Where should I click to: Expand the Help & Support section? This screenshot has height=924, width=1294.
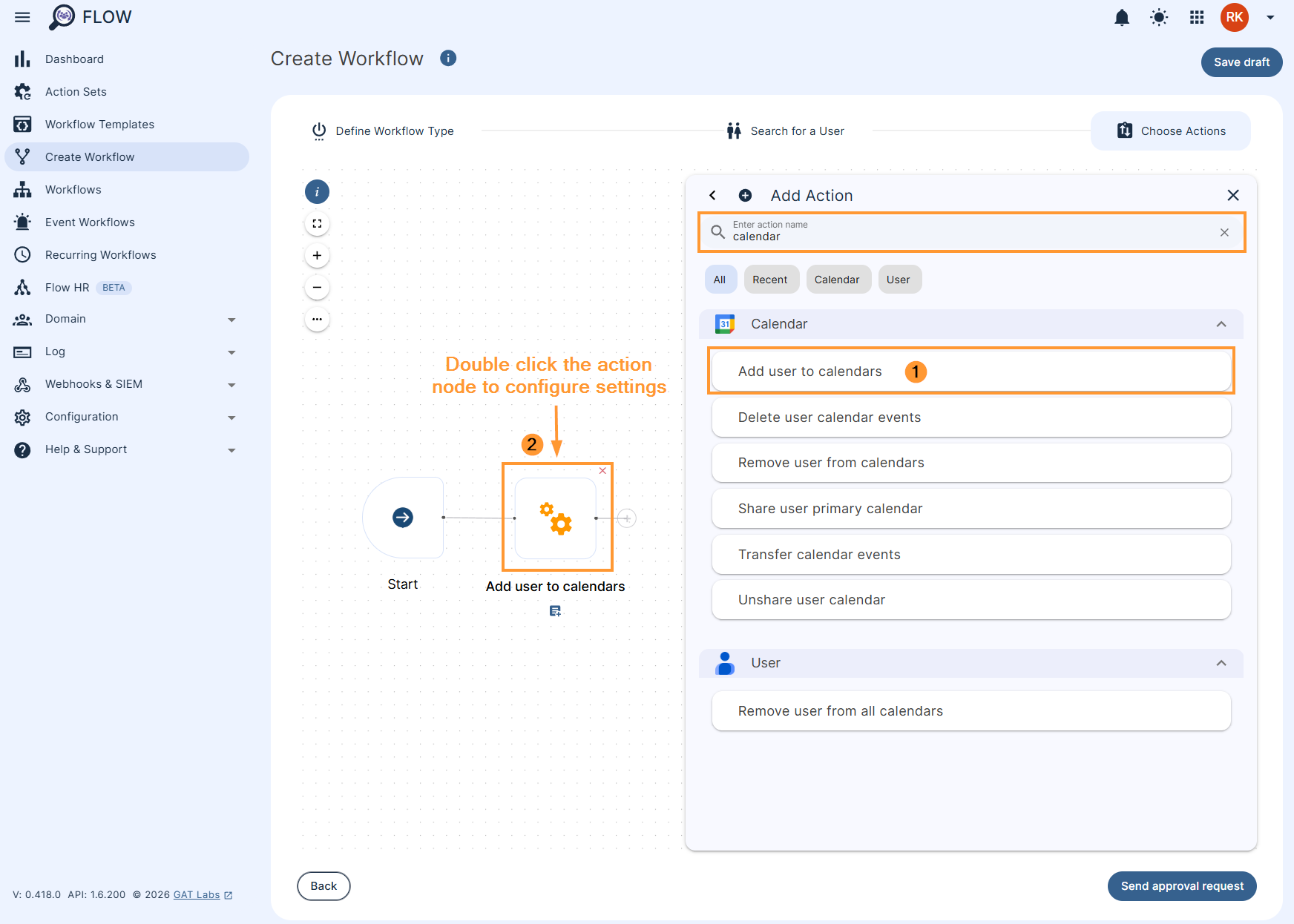click(232, 449)
